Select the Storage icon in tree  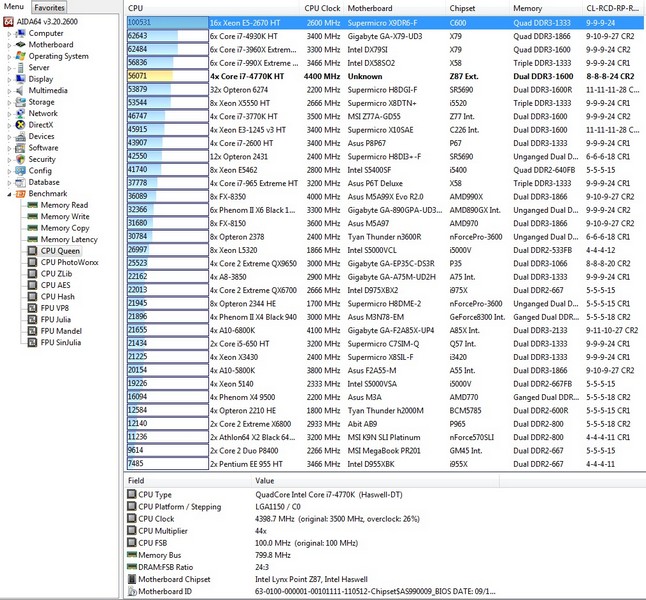[20, 102]
